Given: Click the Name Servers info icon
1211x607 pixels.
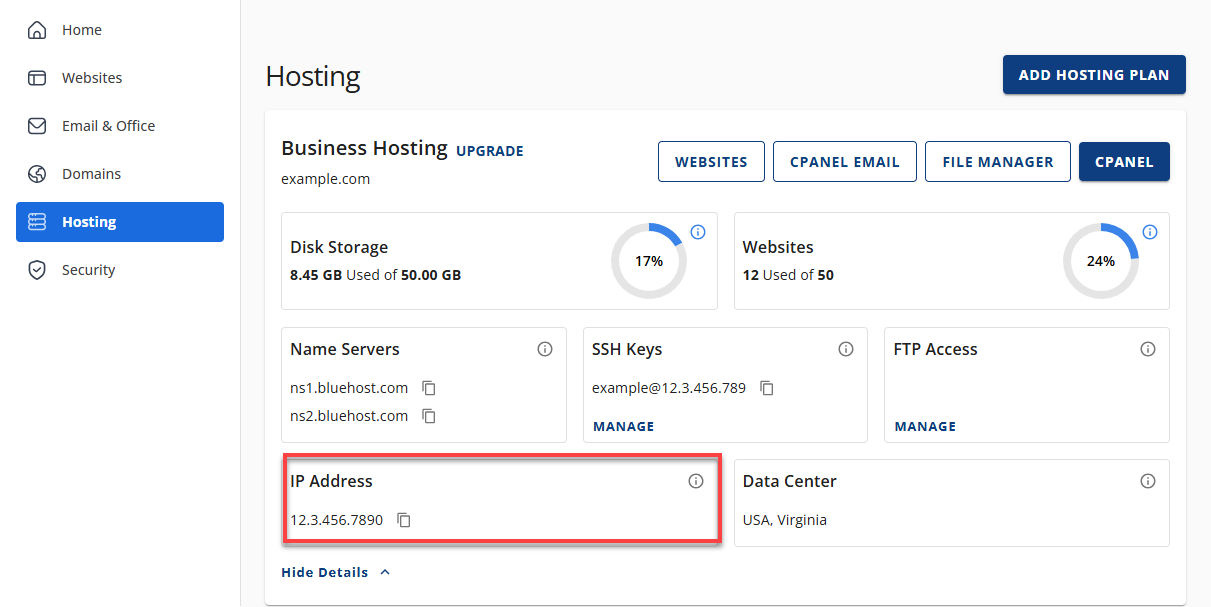Looking at the screenshot, I should point(545,349).
